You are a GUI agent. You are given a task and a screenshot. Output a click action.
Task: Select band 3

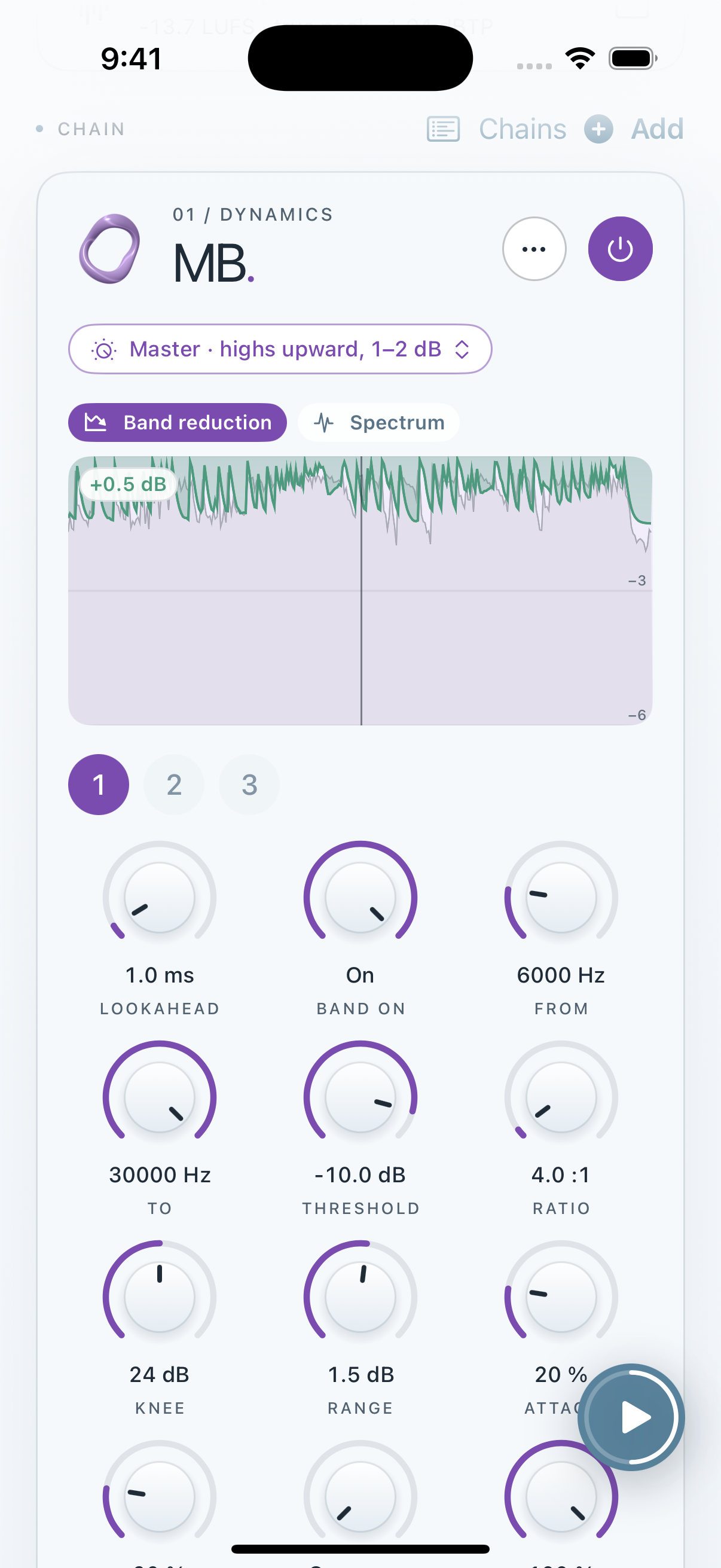click(249, 785)
